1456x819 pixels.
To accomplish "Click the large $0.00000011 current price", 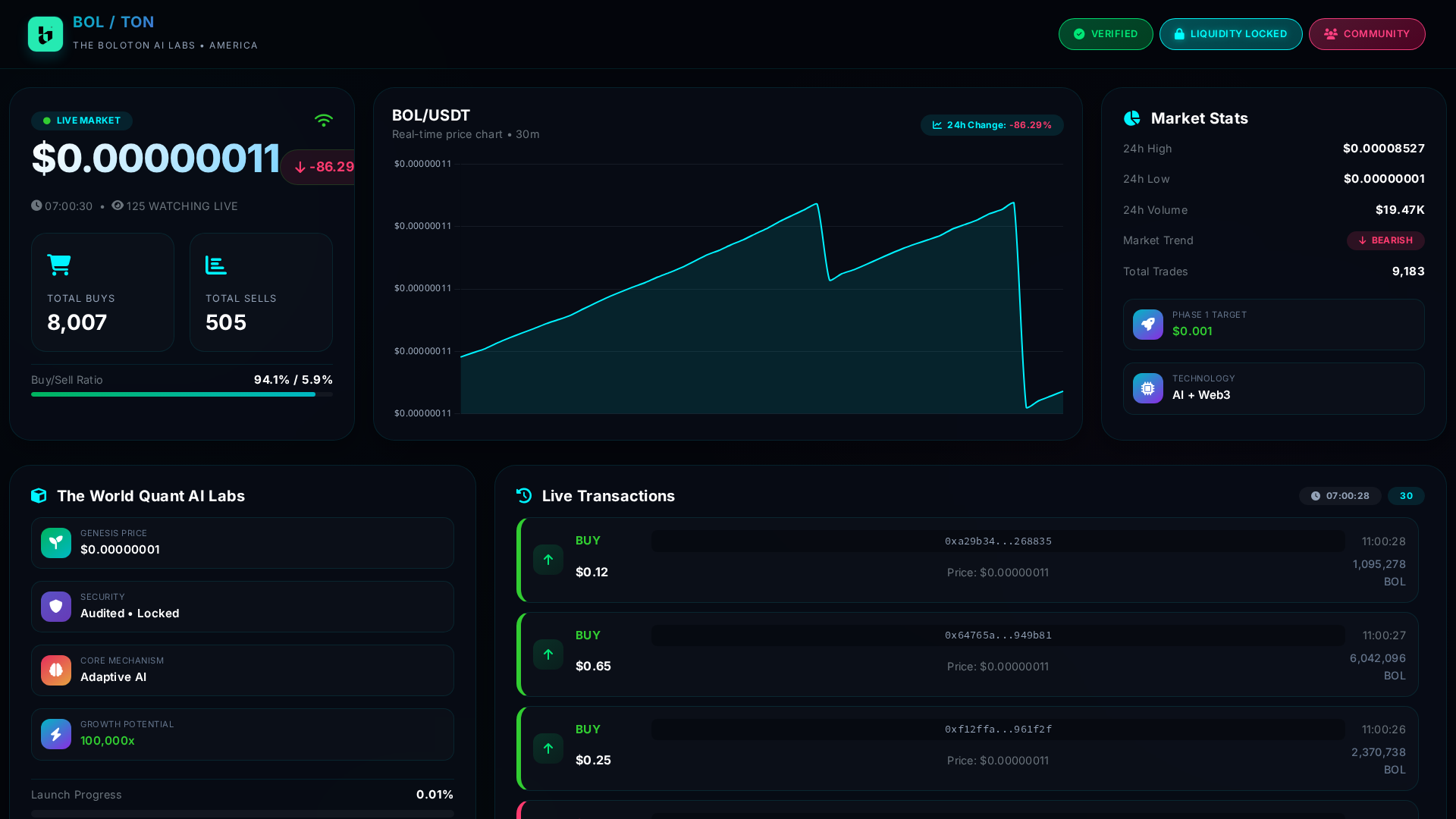I will [155, 158].
